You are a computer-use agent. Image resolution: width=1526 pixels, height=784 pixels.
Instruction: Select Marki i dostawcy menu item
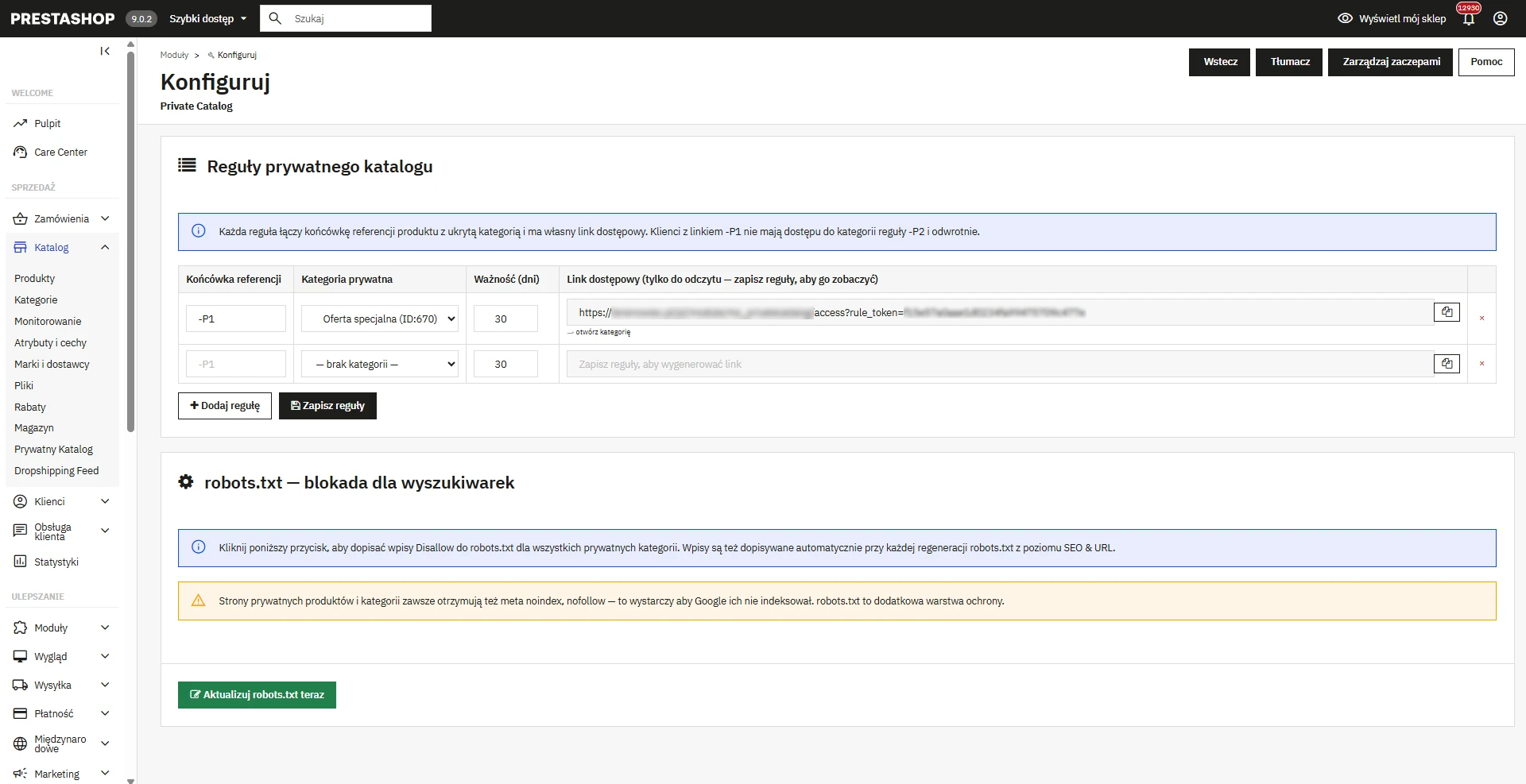point(52,364)
